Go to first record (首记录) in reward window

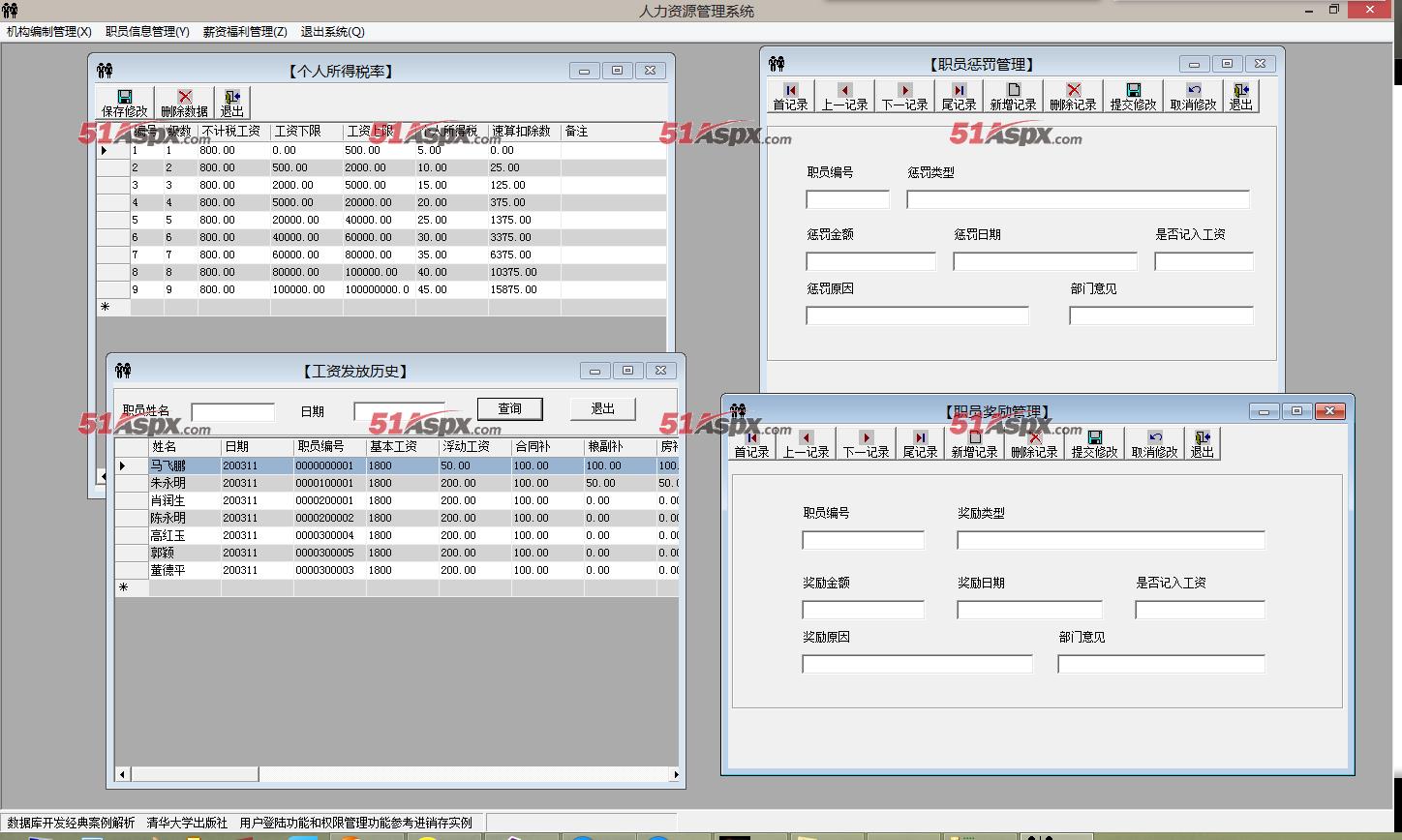[751, 444]
